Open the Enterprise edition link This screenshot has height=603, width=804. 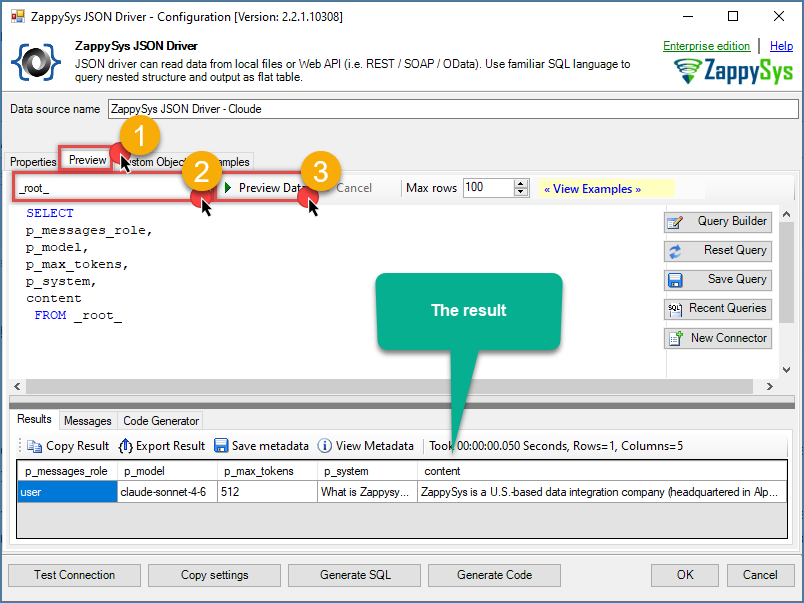[x=706, y=46]
